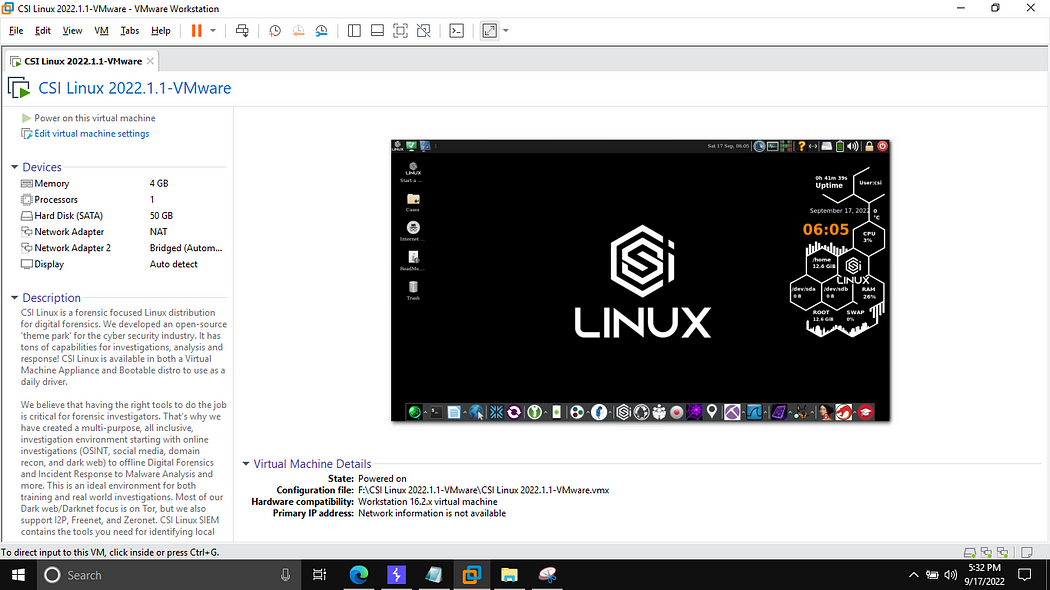Open the Help menu
The width and height of the screenshot is (1050, 590).
(x=161, y=31)
